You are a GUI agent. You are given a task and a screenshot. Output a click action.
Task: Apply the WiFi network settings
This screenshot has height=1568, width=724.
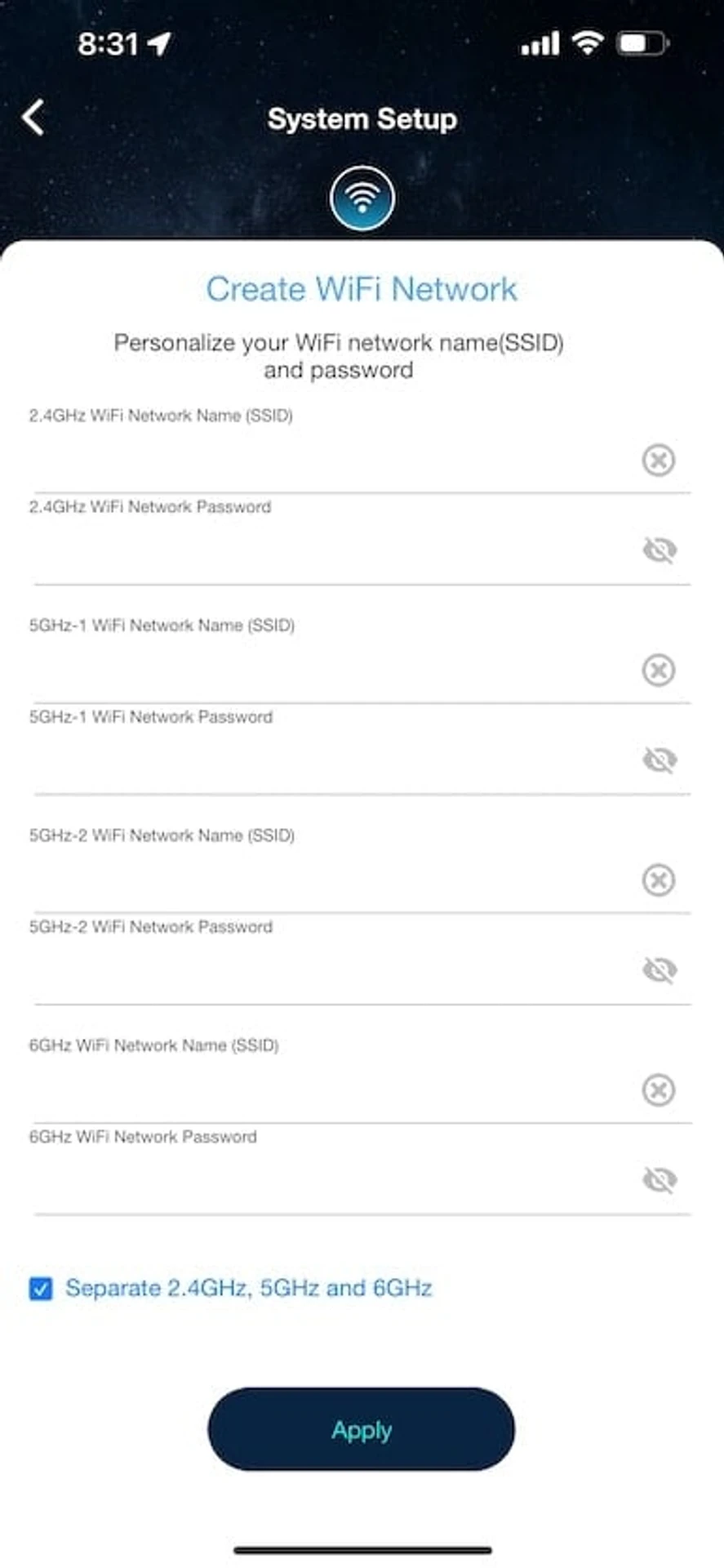click(x=362, y=1430)
